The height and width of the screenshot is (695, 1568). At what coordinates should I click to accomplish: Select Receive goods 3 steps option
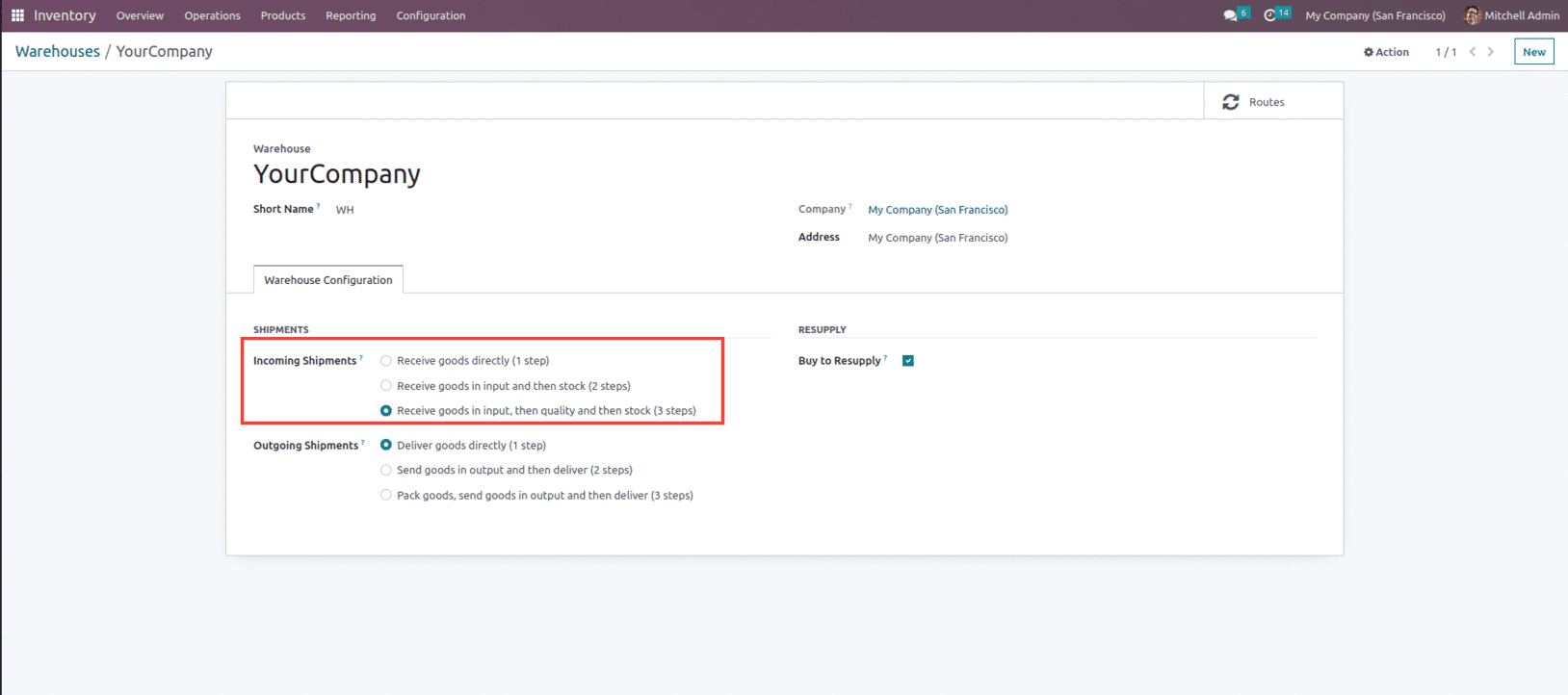click(x=386, y=411)
